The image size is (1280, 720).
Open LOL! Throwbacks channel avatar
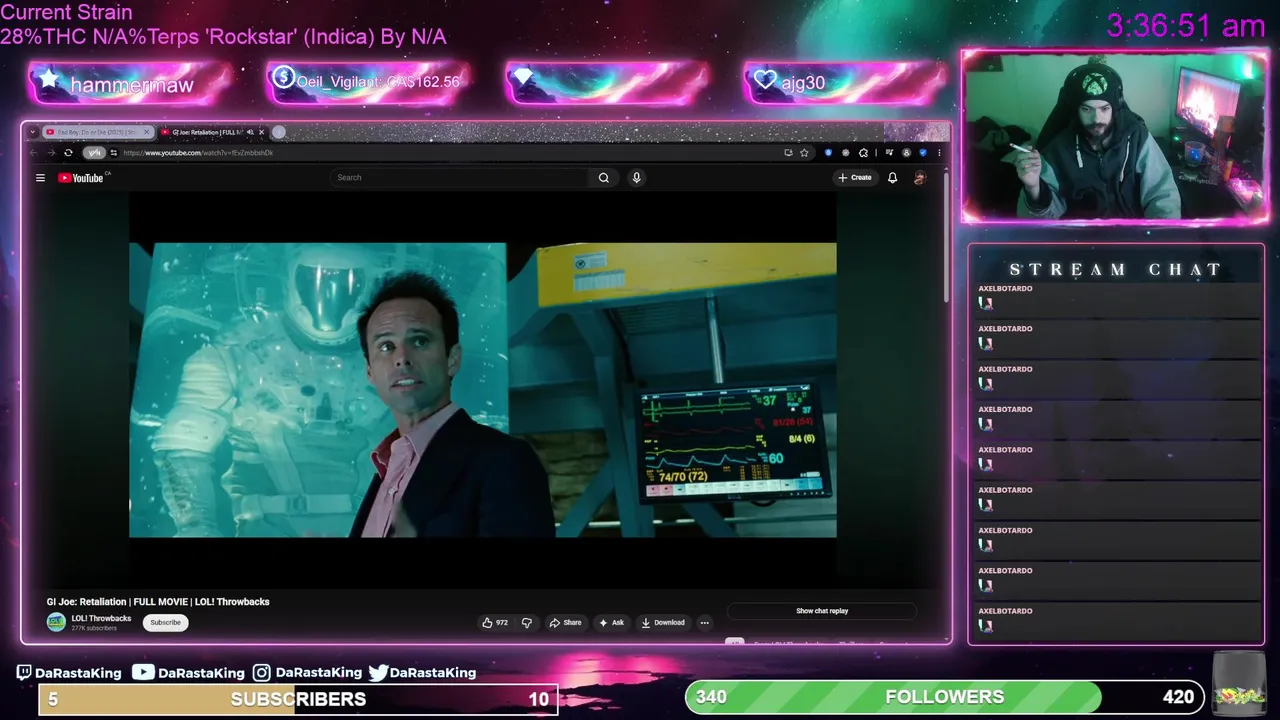(x=56, y=622)
